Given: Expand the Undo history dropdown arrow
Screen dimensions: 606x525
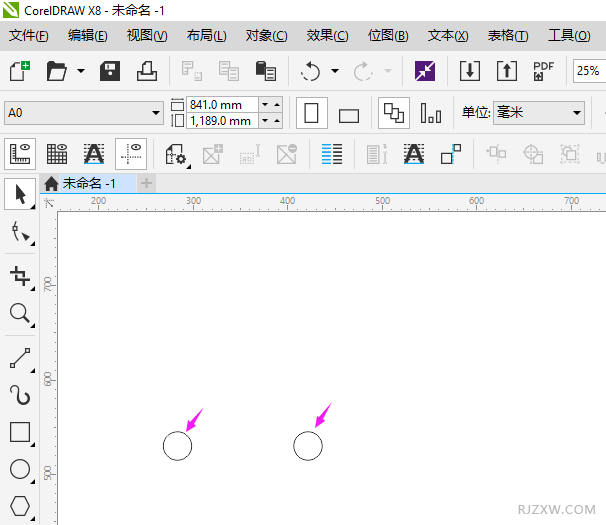Looking at the screenshot, I should (x=335, y=71).
